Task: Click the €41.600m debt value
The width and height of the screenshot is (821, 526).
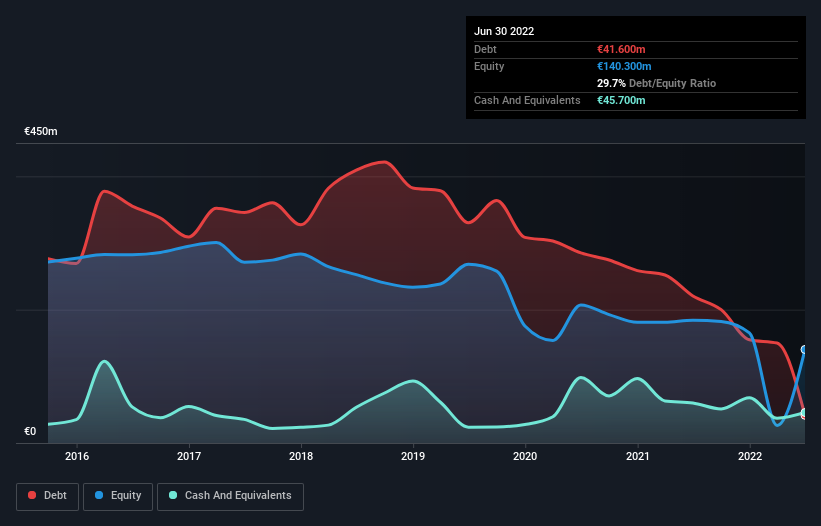Action: [621, 49]
